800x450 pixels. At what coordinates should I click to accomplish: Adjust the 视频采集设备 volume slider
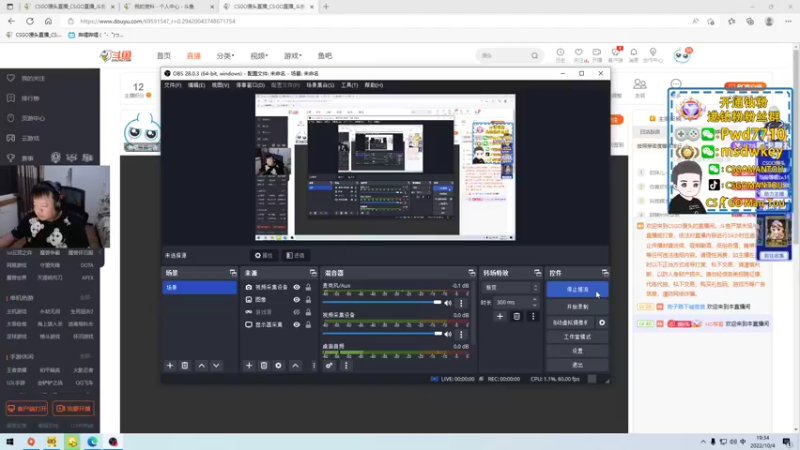coord(382,334)
